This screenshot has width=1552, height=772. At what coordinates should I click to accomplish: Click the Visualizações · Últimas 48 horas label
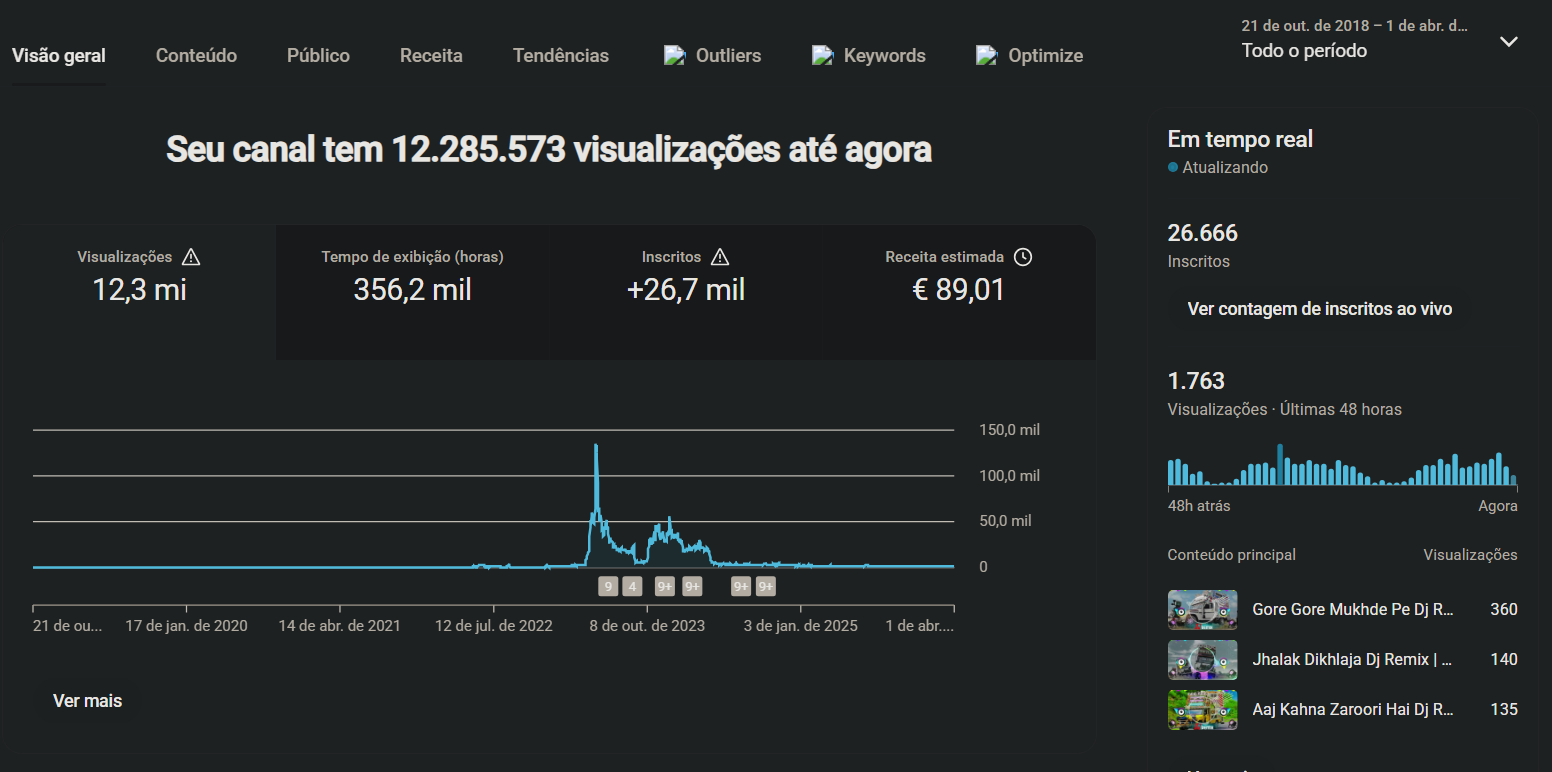tap(1285, 410)
